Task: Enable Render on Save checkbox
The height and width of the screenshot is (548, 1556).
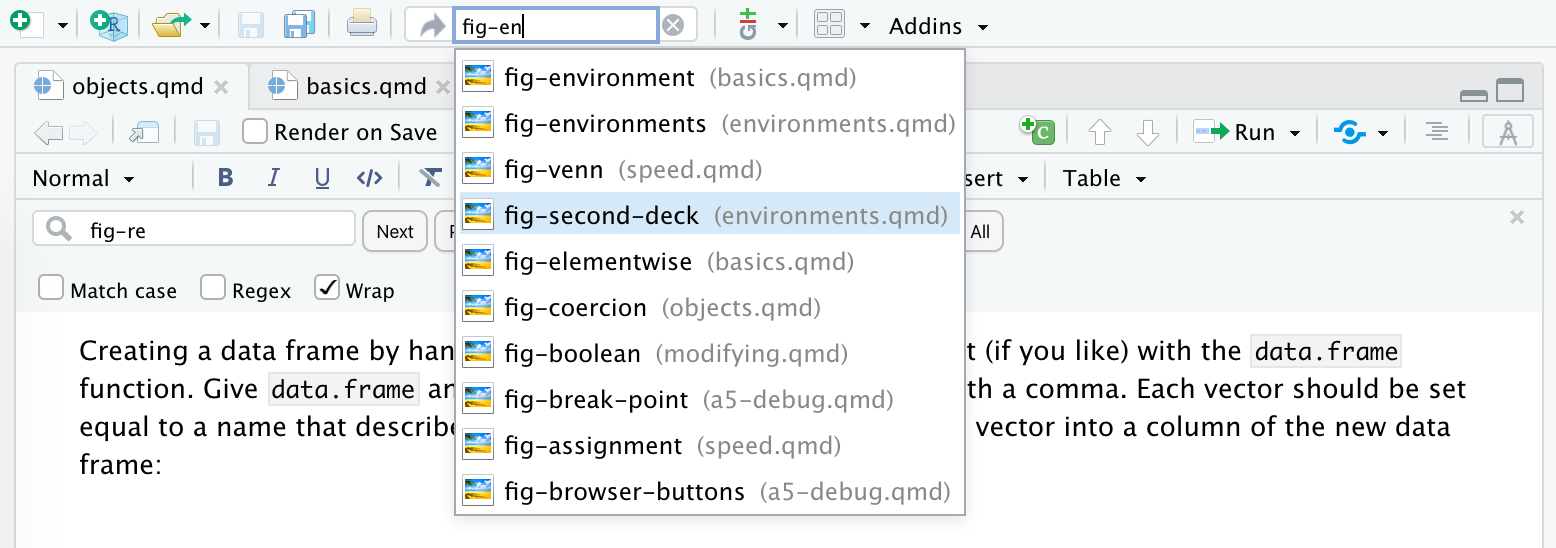Action: point(256,132)
